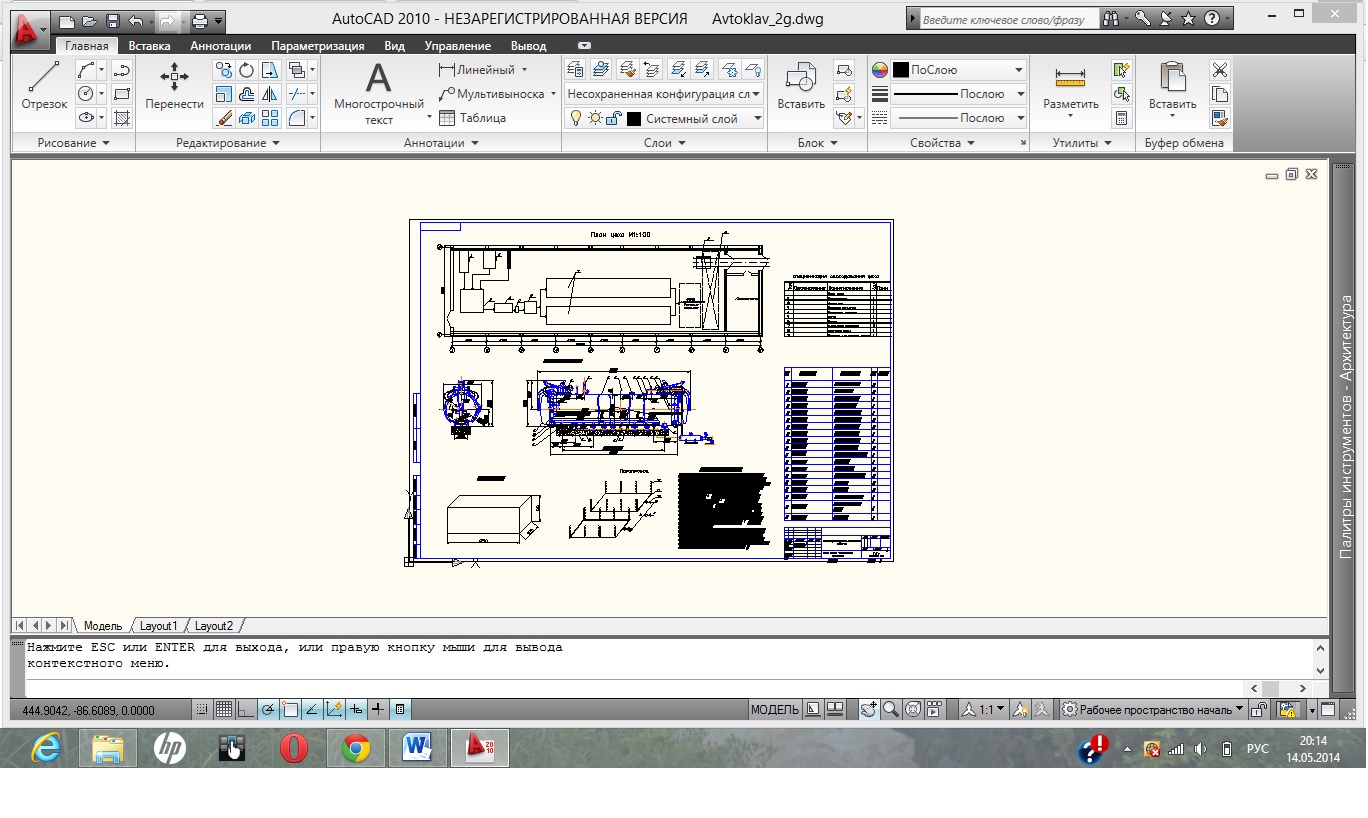Screen dimensions: 1368x818
Task: Click the Mirror tool icon
Action: (269, 94)
